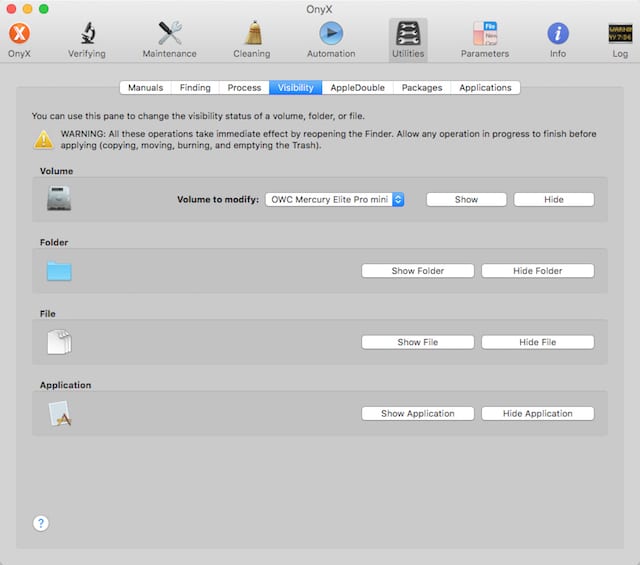Open the Maintenance tools icon
This screenshot has height=565, width=640.
pos(169,34)
